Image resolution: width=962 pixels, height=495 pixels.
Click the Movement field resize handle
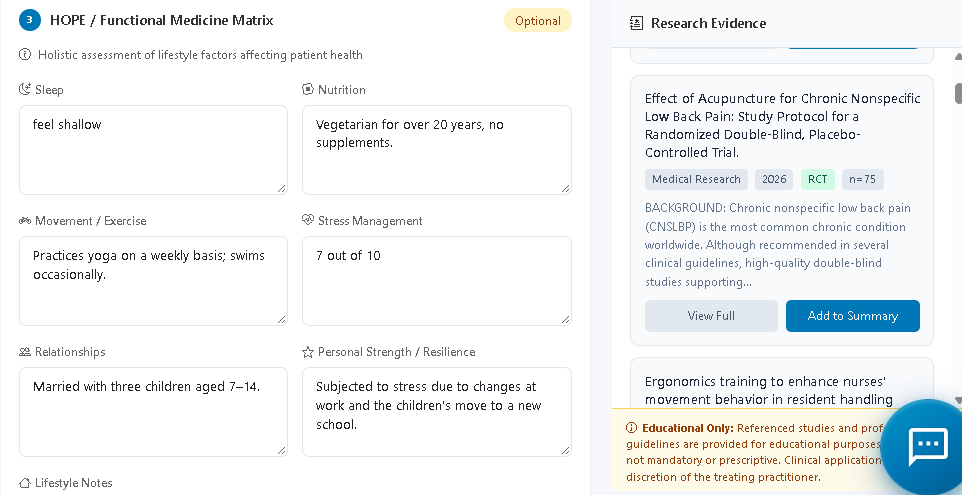pos(282,320)
